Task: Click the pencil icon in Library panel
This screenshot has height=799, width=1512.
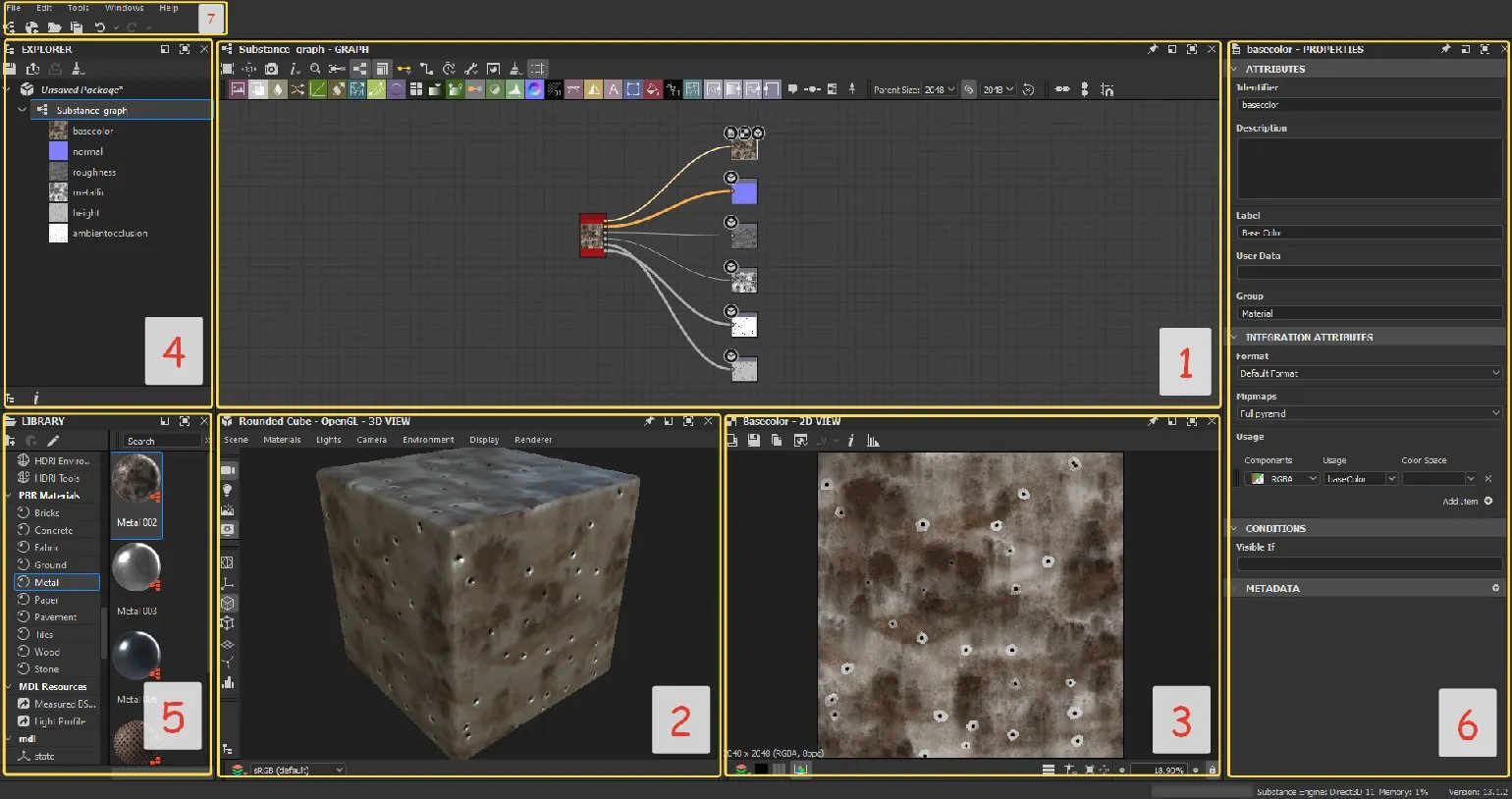Action: pos(53,441)
